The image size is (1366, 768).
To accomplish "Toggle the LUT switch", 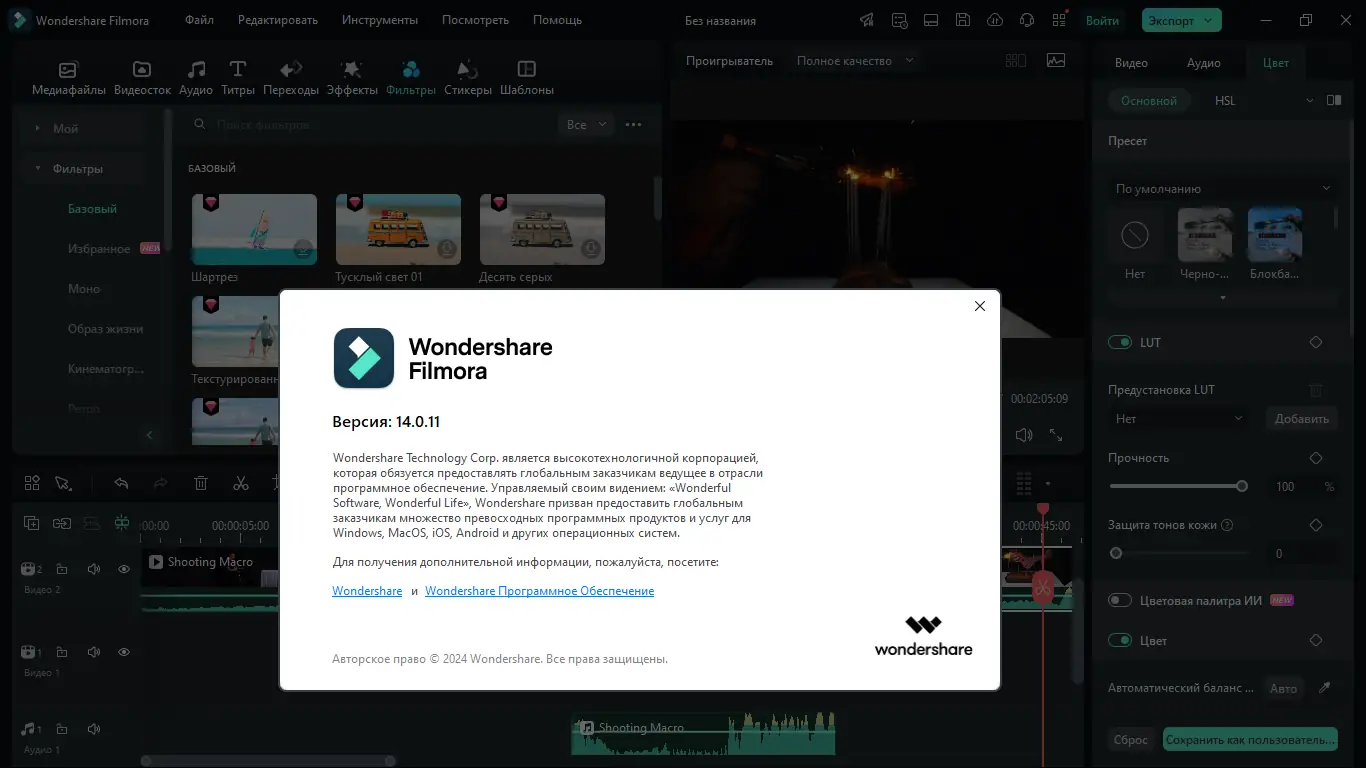I will 1120,342.
